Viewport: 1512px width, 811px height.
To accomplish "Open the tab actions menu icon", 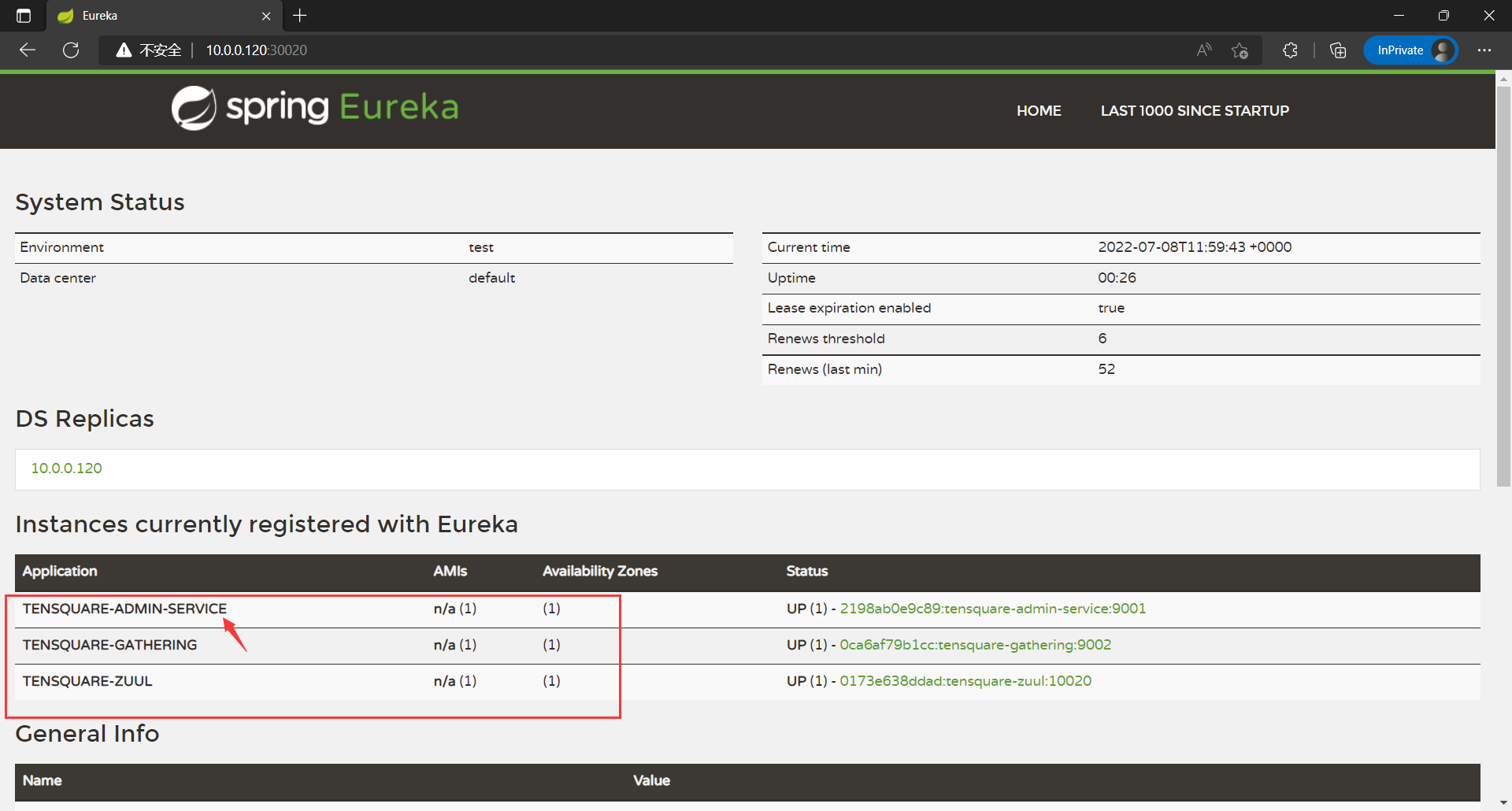I will coord(24,16).
